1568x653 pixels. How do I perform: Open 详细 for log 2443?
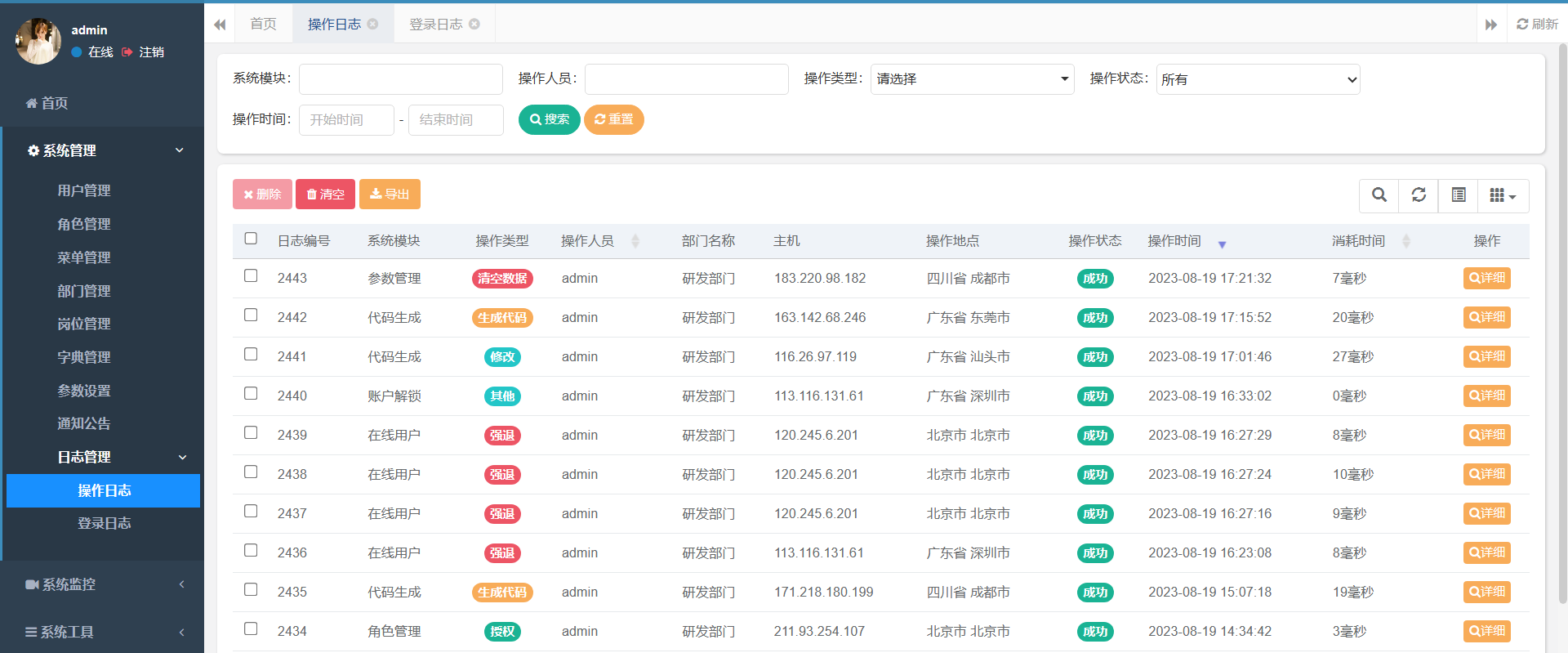click(x=1487, y=278)
